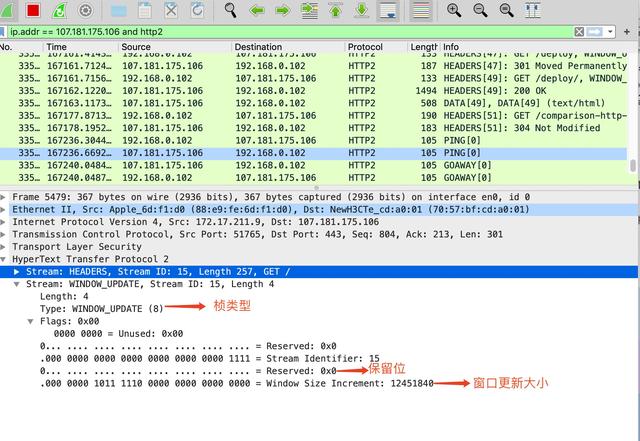The image size is (640, 441).
Task: Select GET /comparison-http packet row
Action: tap(313, 116)
